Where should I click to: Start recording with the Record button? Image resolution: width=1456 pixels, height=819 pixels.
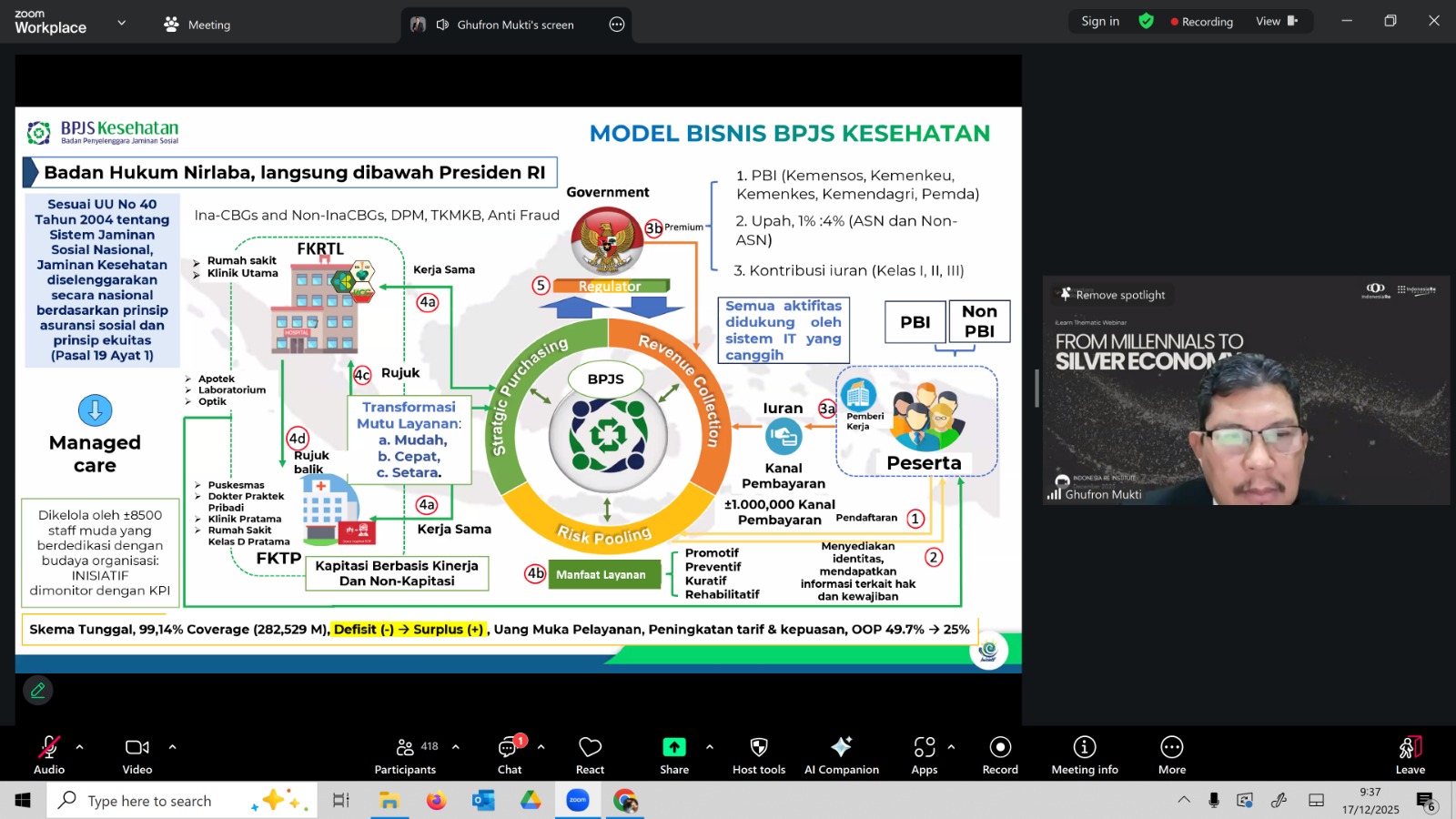[1000, 754]
